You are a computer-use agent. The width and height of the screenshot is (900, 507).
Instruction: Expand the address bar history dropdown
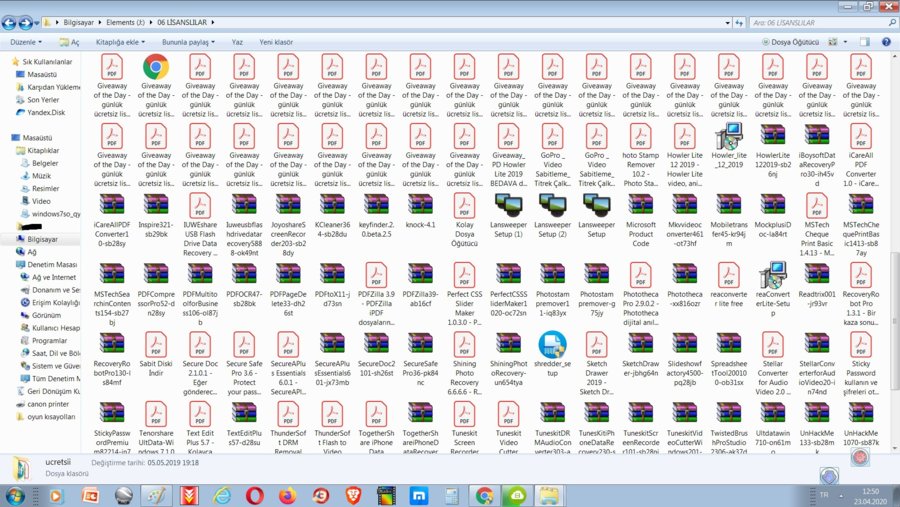click(728, 23)
